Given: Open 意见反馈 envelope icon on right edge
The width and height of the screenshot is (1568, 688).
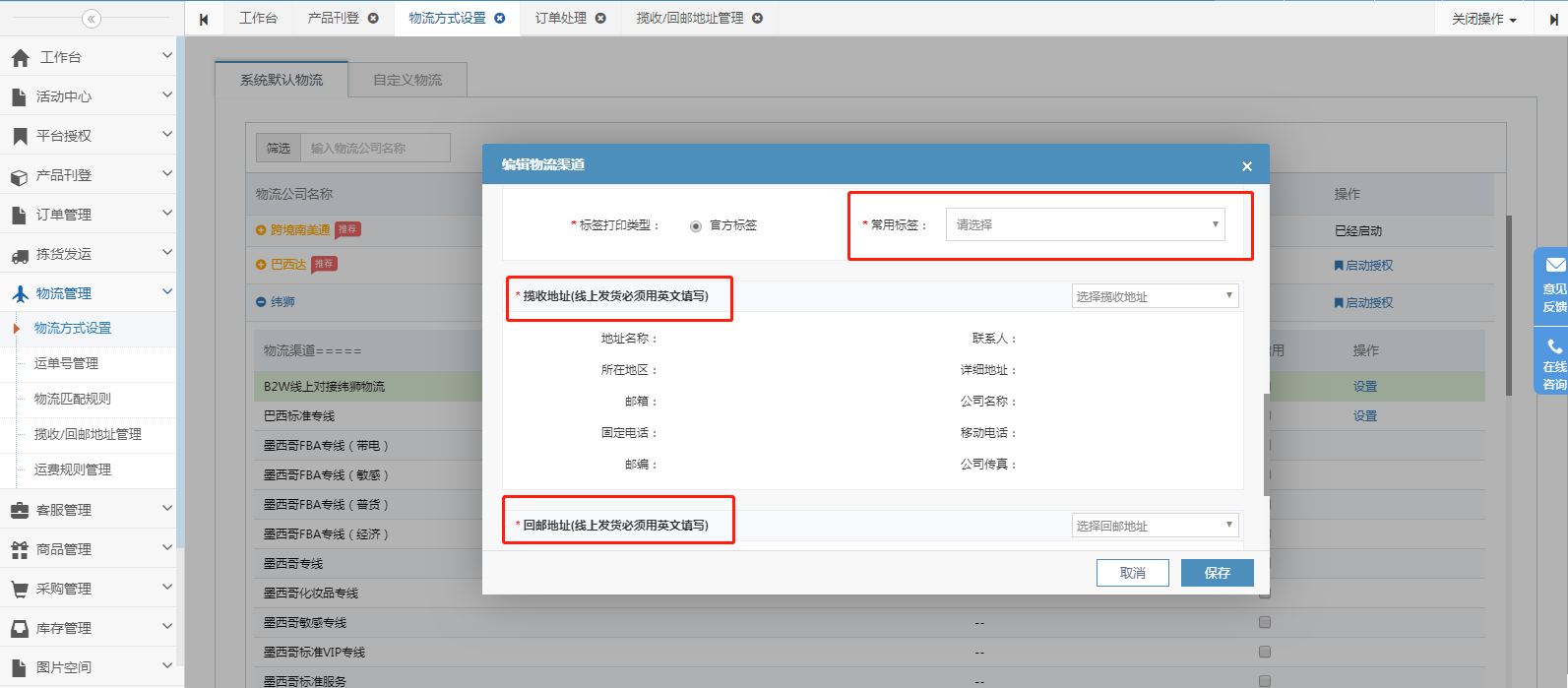Looking at the screenshot, I should (1554, 265).
